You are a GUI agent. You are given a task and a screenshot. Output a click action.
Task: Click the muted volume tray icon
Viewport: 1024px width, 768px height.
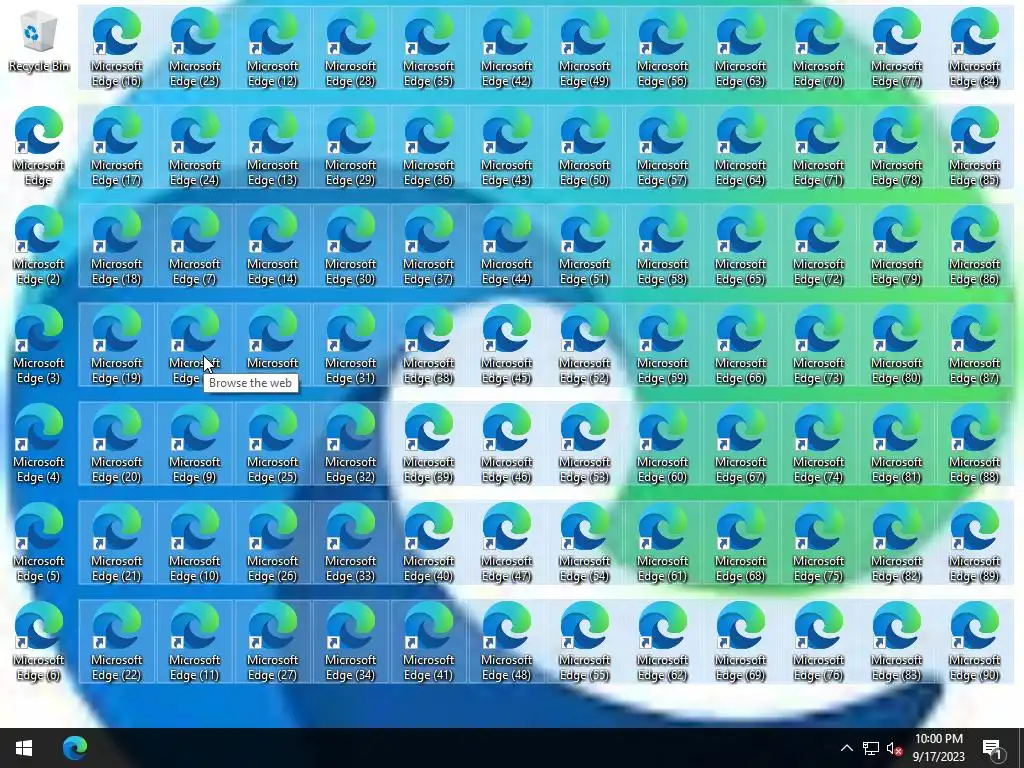pyautogui.click(x=895, y=748)
